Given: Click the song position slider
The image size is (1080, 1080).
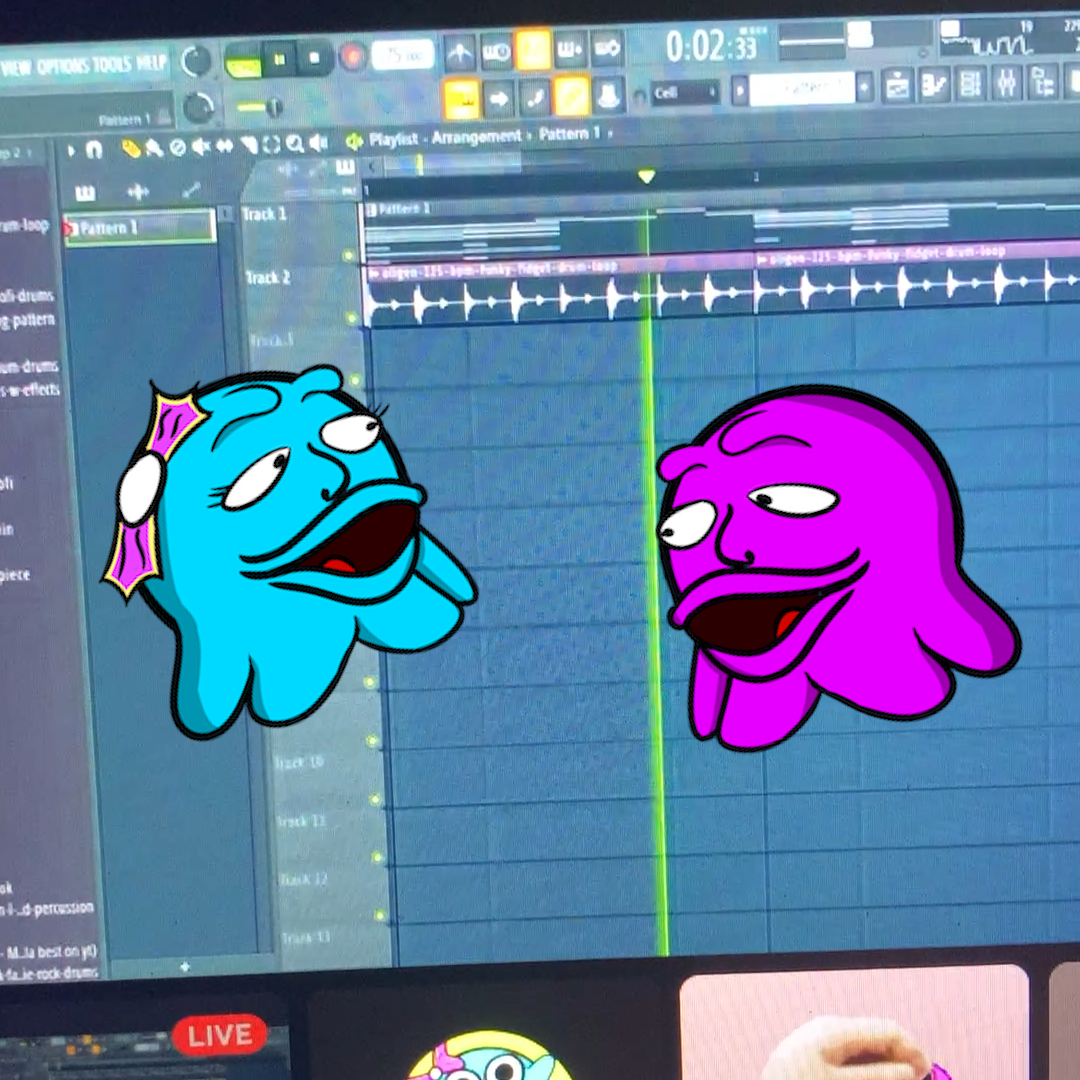Looking at the screenshot, I should click(x=259, y=107).
